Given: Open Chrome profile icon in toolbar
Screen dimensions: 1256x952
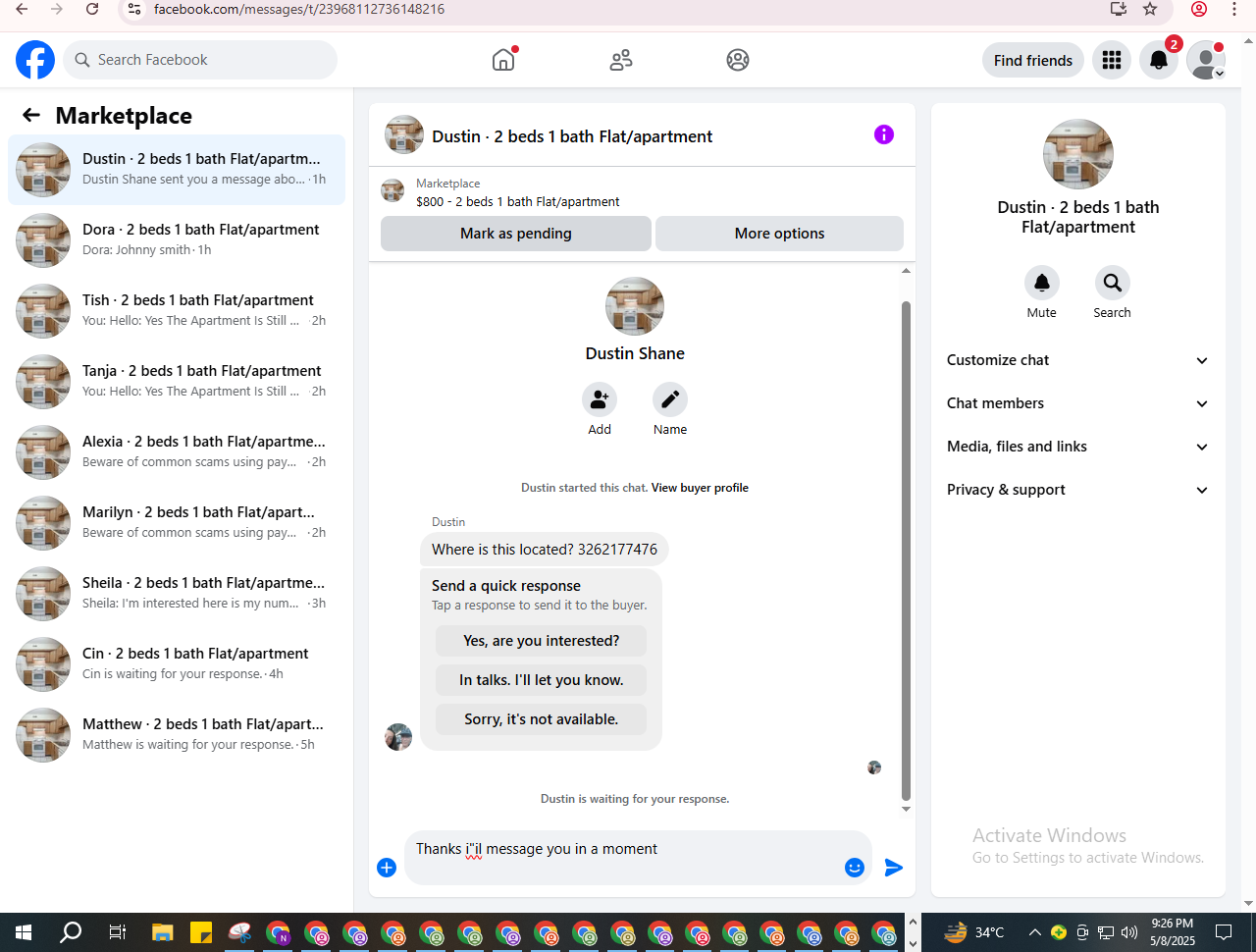Looking at the screenshot, I should [x=1199, y=9].
